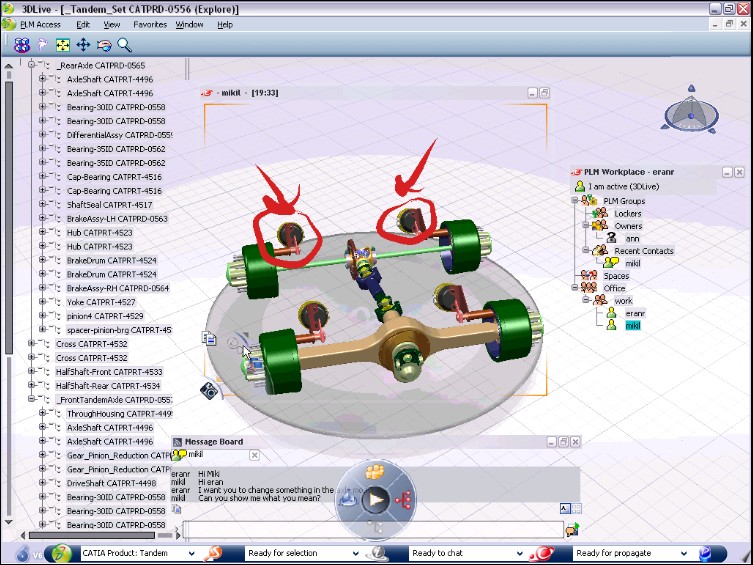753x565 pixels.
Task: Select ShaftSeal CATPRT-4517 in tree
Action: 109,204
